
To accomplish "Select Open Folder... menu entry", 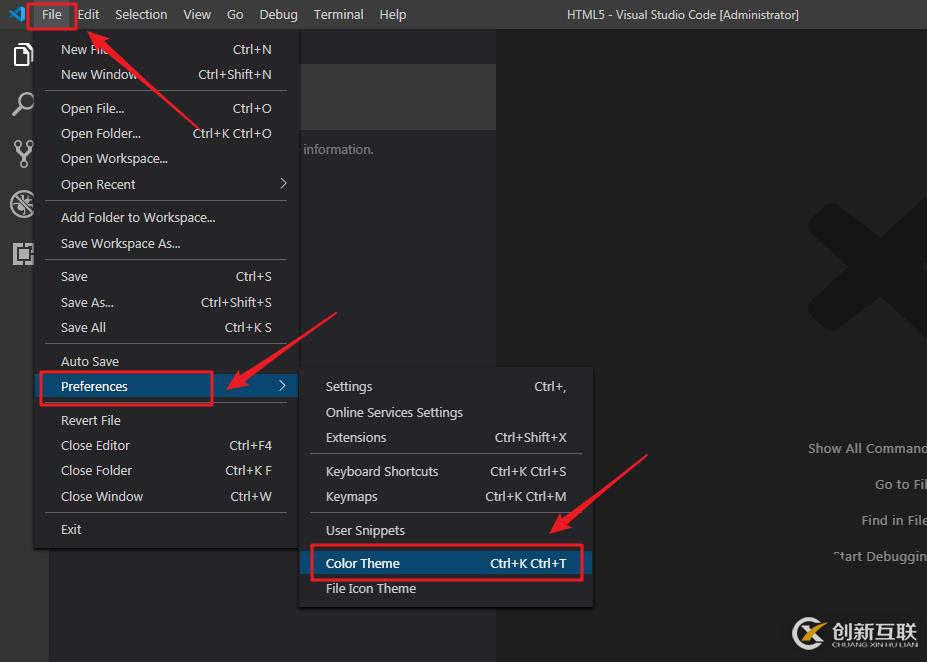I will tap(166, 134).
